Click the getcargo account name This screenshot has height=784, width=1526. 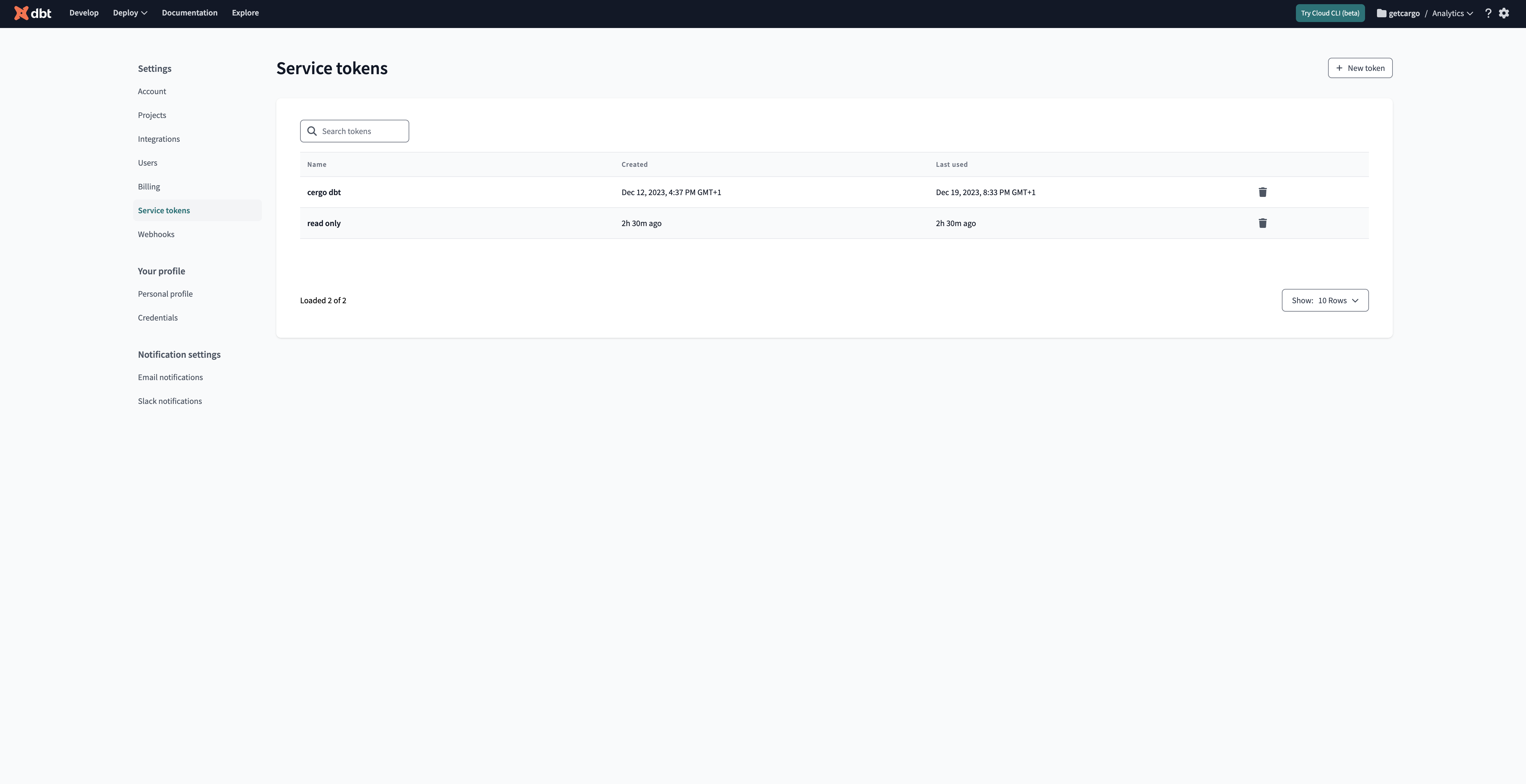(x=1404, y=13)
